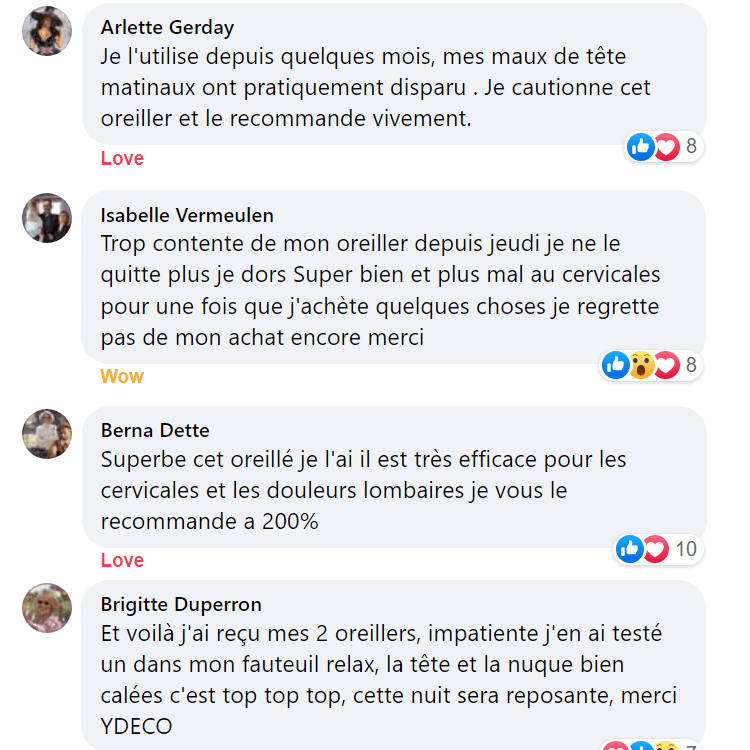Open Arlette Gerday's profile name link
750x750 pixels.
point(168,28)
